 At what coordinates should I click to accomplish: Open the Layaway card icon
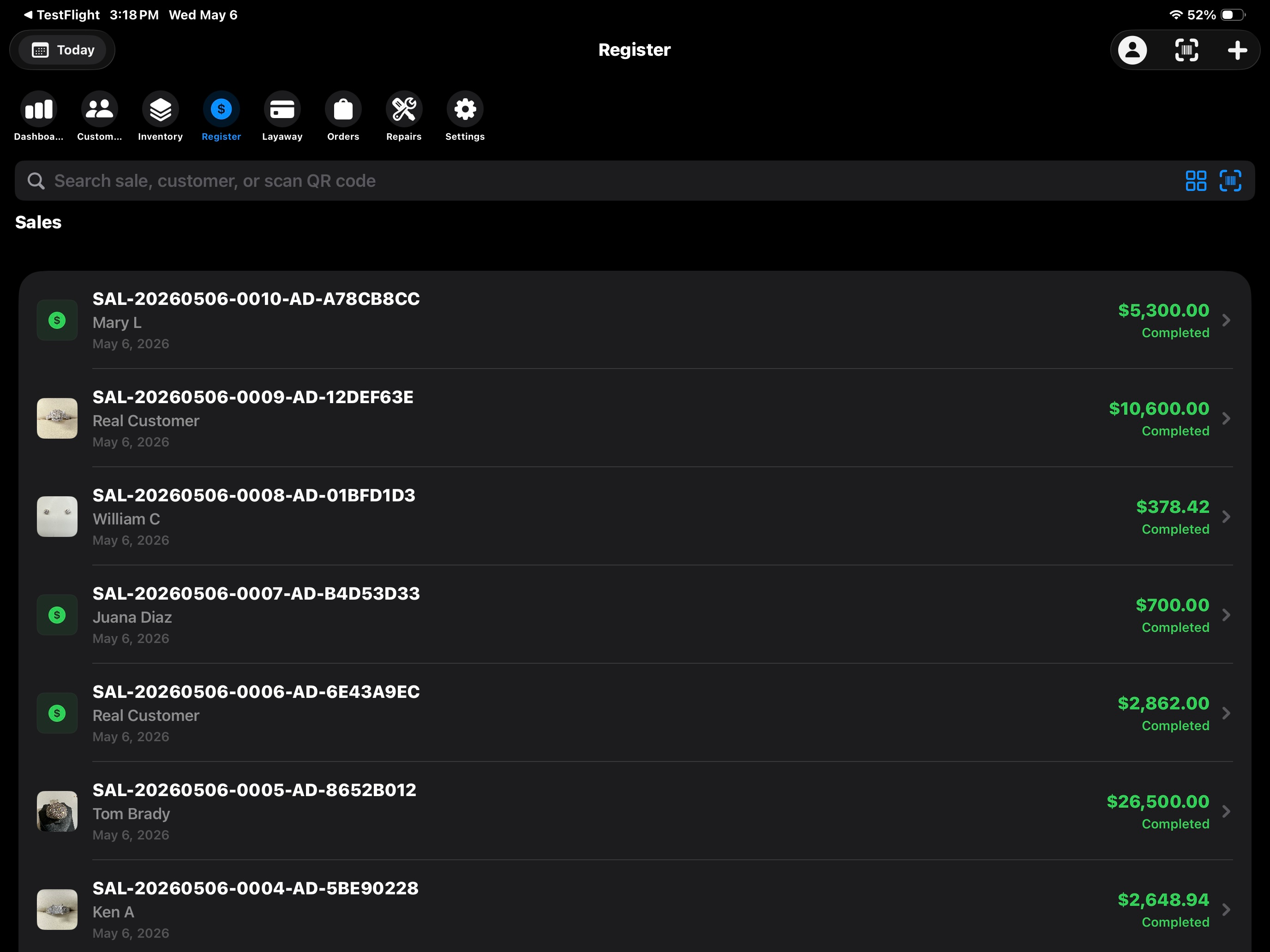(x=282, y=109)
